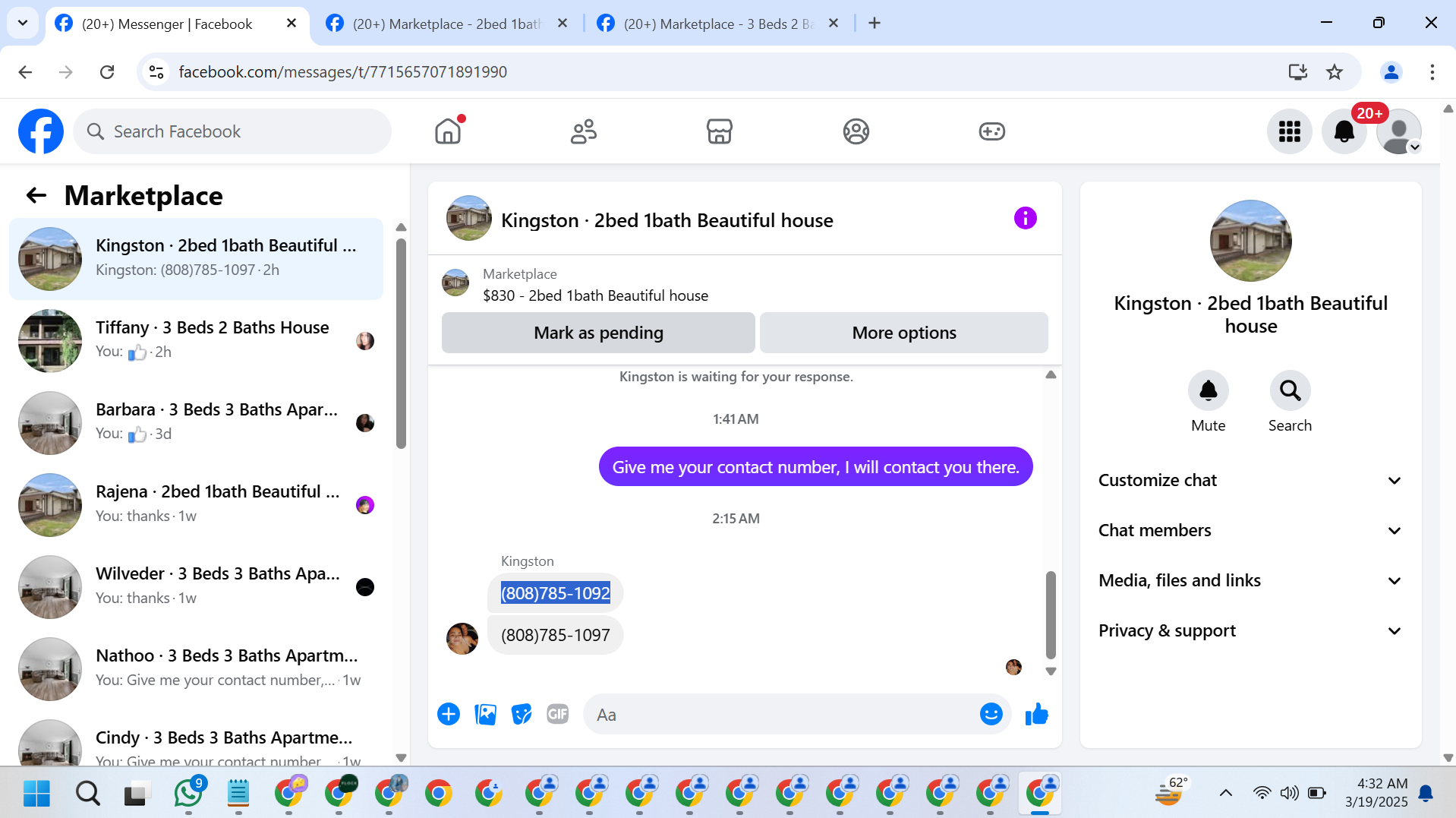Choose a sticker icon
Viewport: 1456px width, 818px height.
[522, 714]
